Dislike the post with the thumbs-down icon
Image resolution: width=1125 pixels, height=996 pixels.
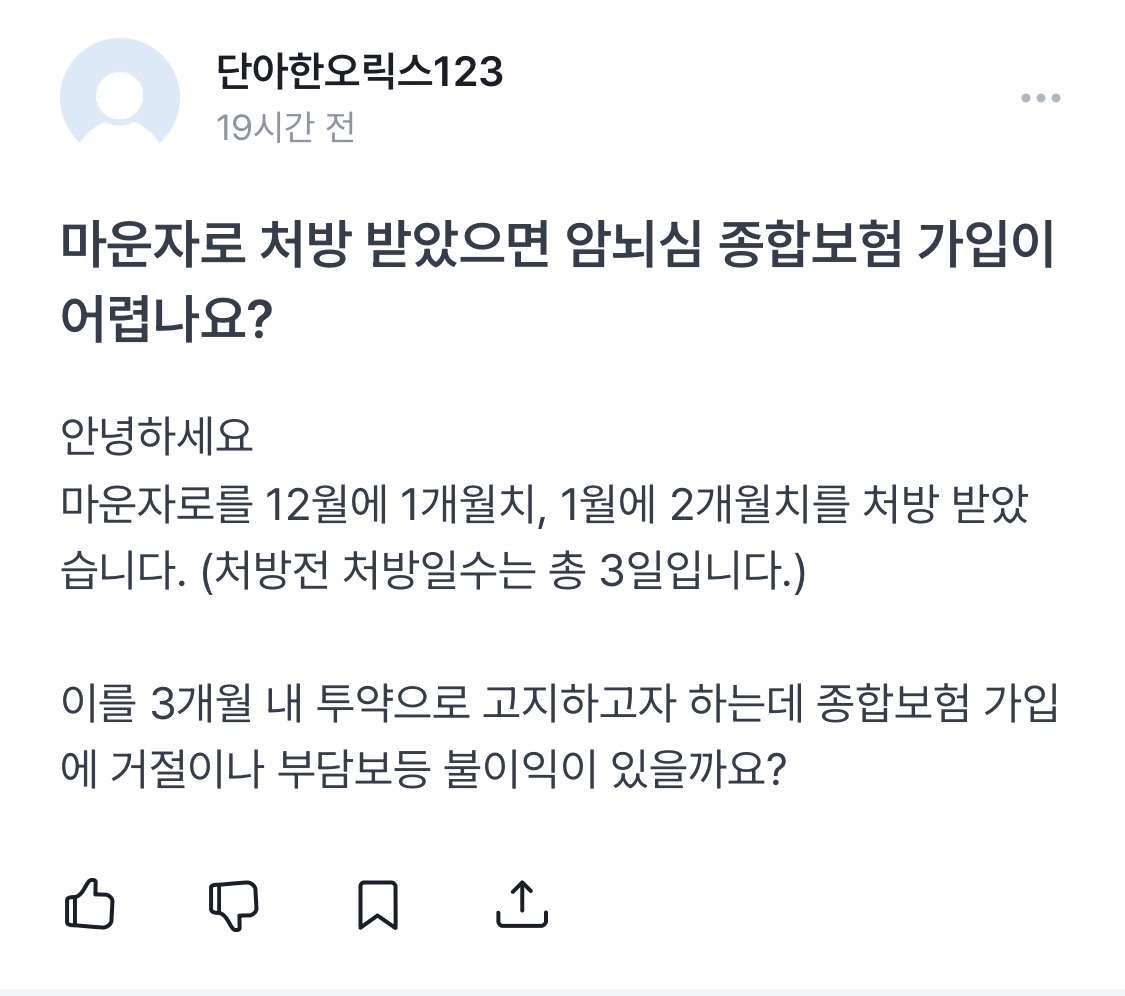pos(233,904)
